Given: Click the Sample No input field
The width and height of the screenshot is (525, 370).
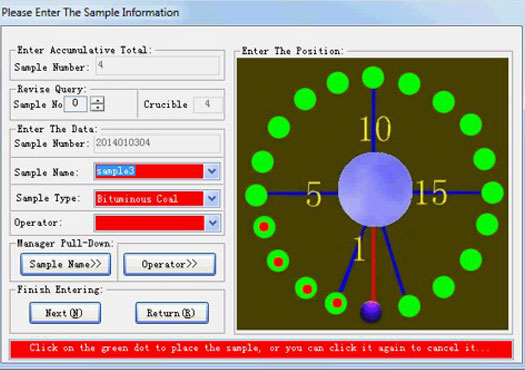Looking at the screenshot, I should (x=75, y=104).
